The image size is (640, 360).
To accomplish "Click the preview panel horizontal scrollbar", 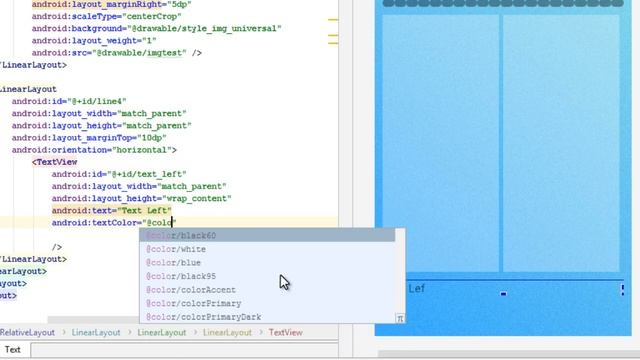I will [x=508, y=353].
